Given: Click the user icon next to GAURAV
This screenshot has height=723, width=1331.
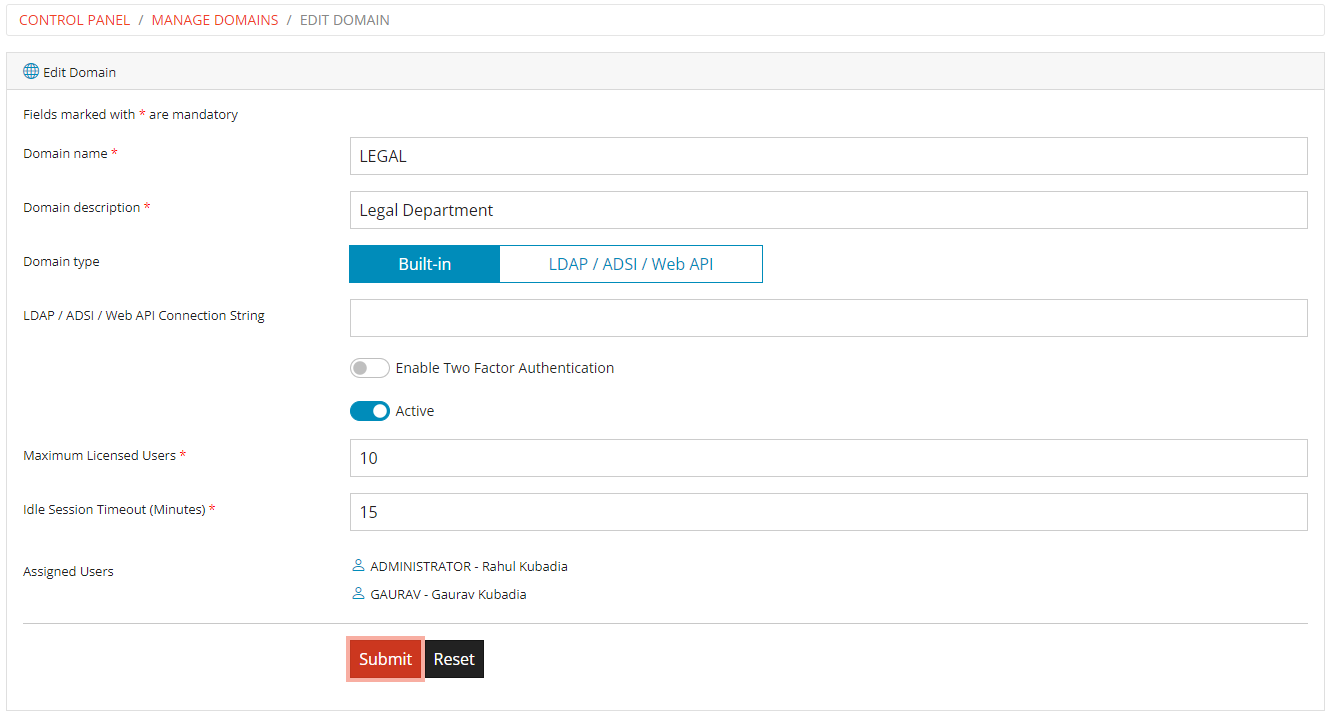Looking at the screenshot, I should click(x=358, y=593).
